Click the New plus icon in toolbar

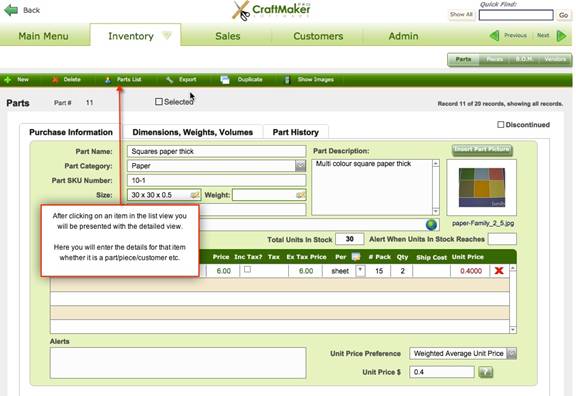[8, 79]
